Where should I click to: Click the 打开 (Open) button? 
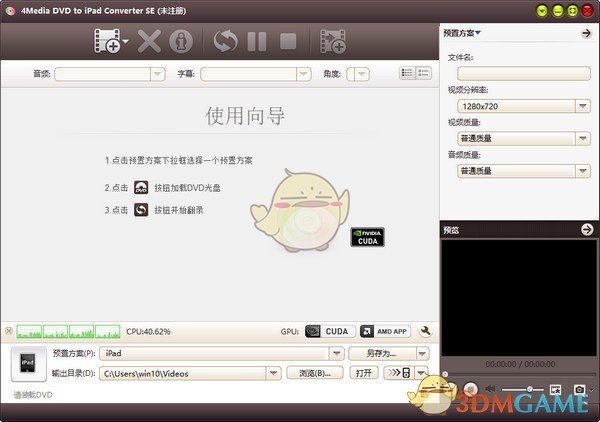[x=364, y=373]
